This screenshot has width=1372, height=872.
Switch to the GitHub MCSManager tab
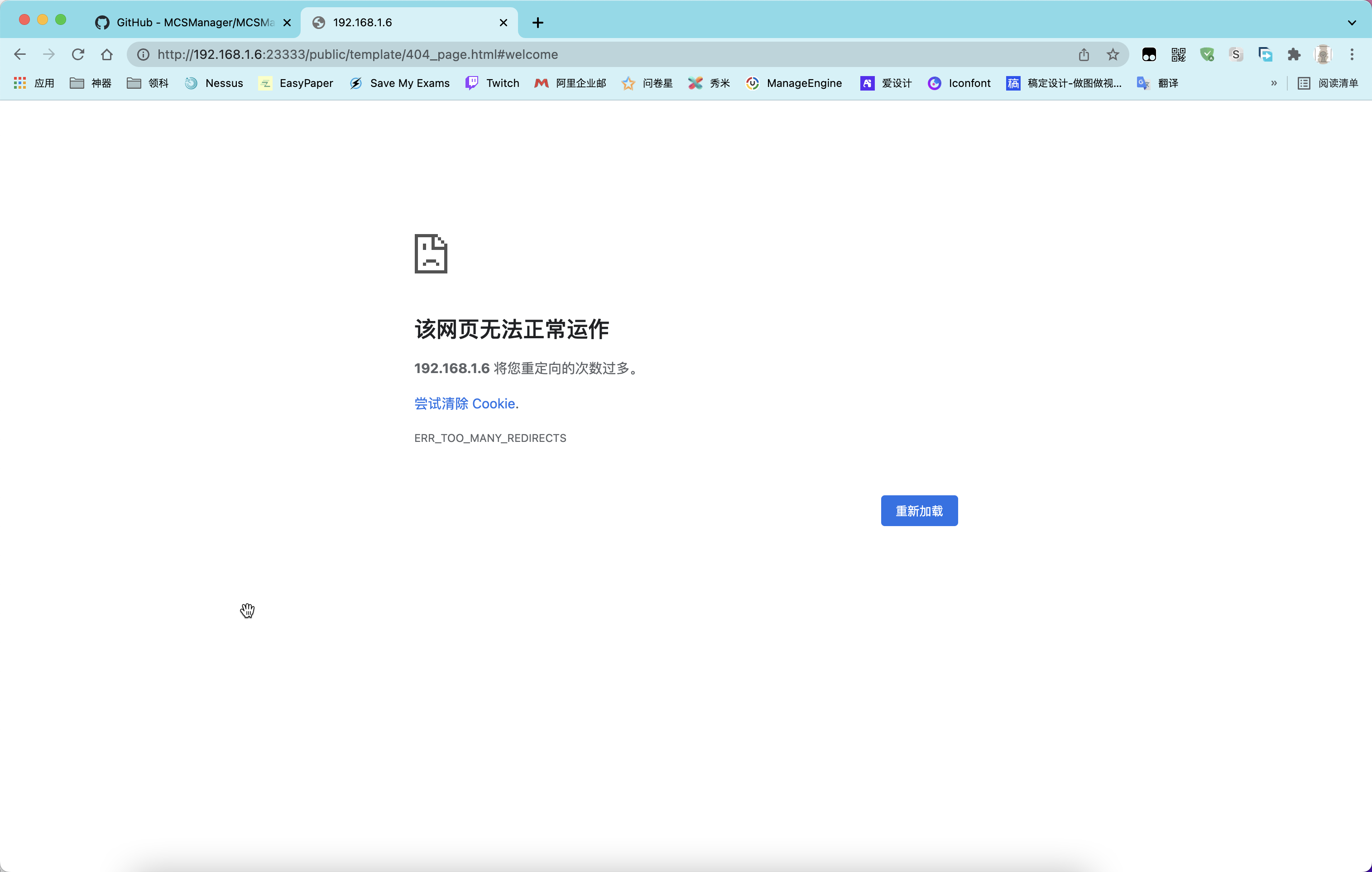click(x=188, y=22)
